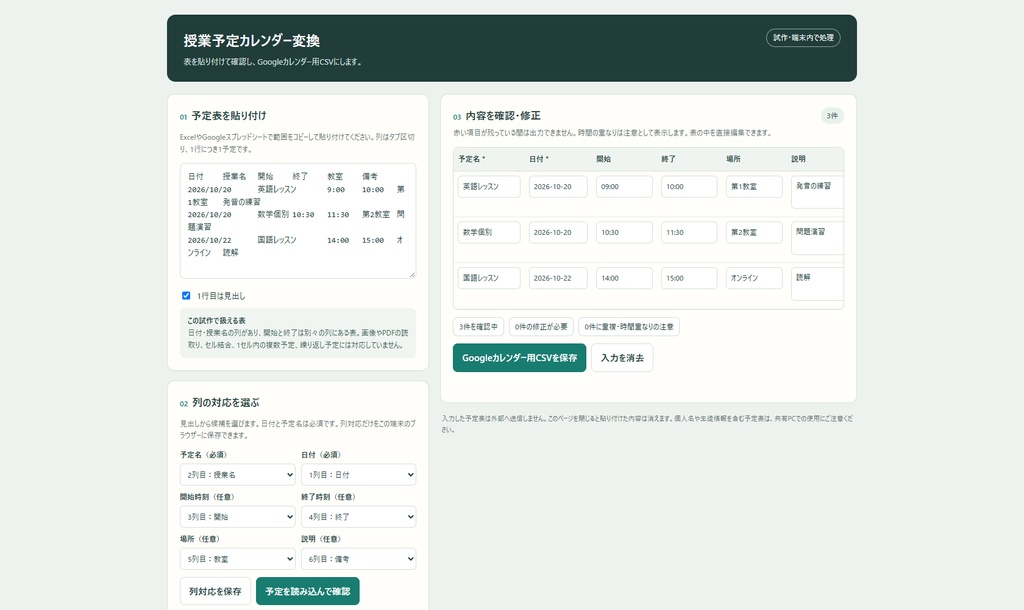Click the 予定名 * column header
The height and width of the screenshot is (610, 1024).
coord(472,159)
